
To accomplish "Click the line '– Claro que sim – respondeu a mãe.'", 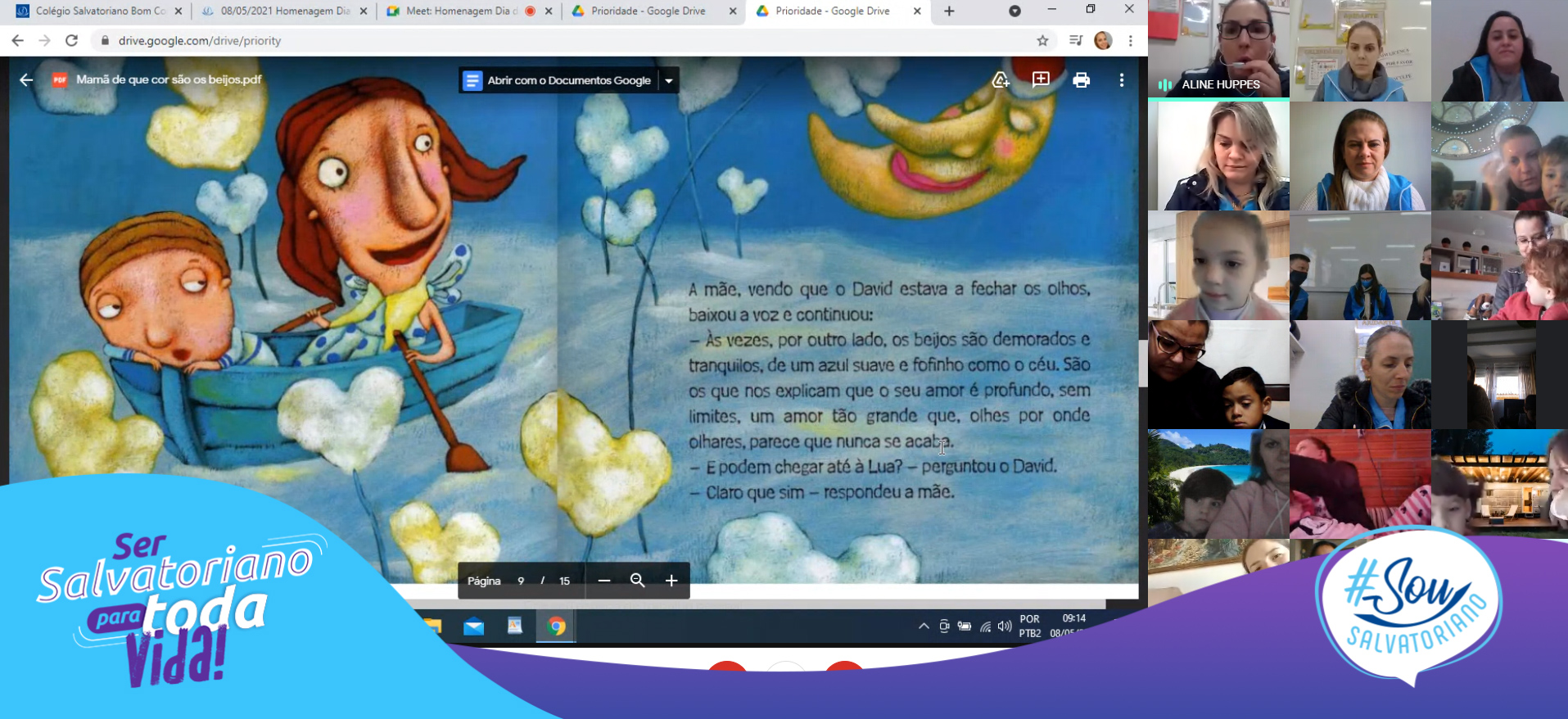I will pos(821,492).
